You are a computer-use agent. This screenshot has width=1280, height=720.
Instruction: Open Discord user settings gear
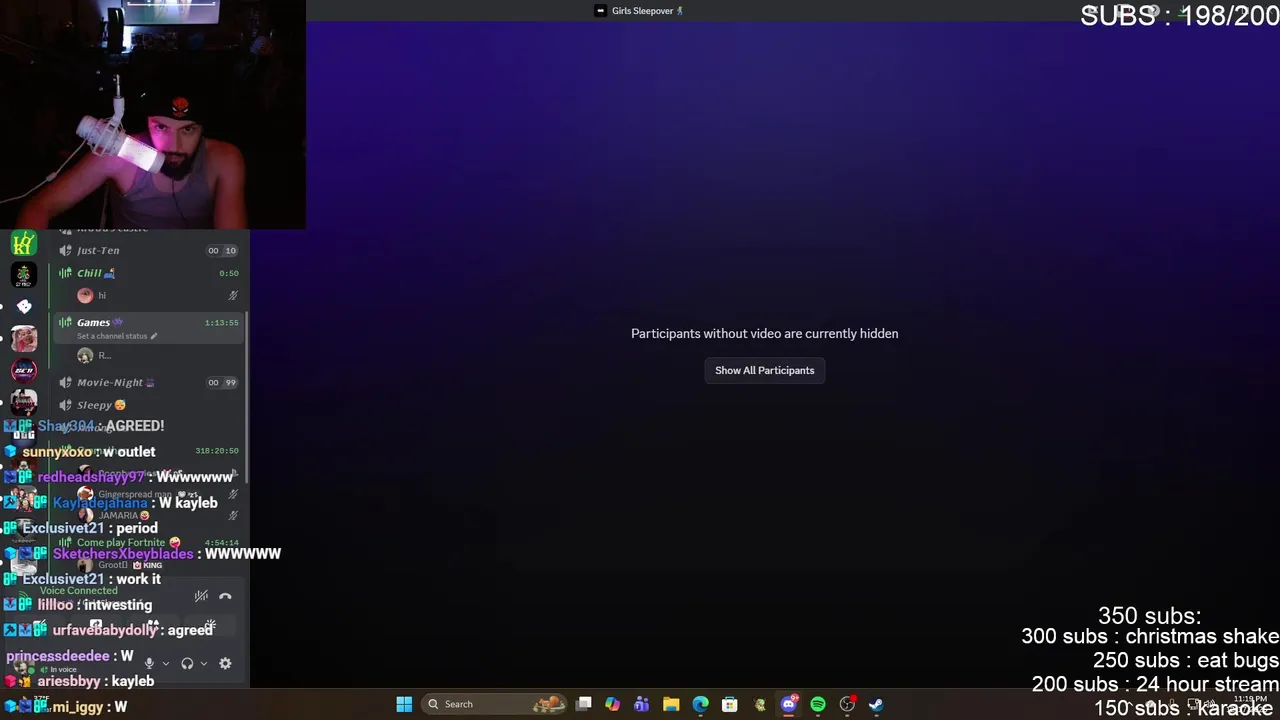225,663
